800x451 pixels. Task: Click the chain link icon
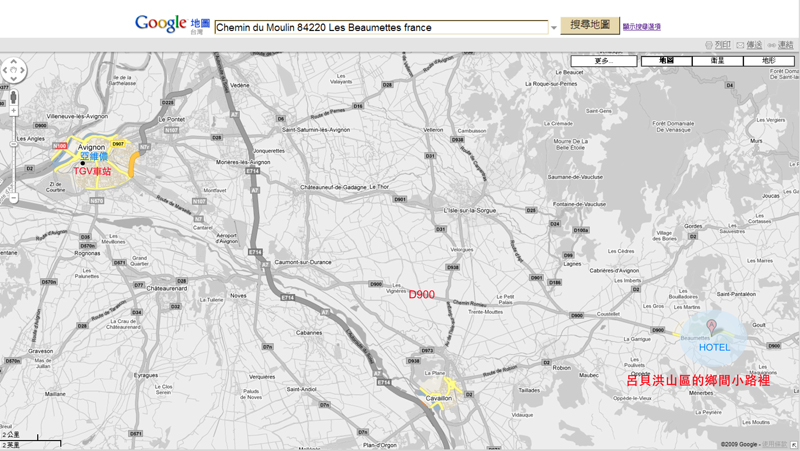(772, 45)
